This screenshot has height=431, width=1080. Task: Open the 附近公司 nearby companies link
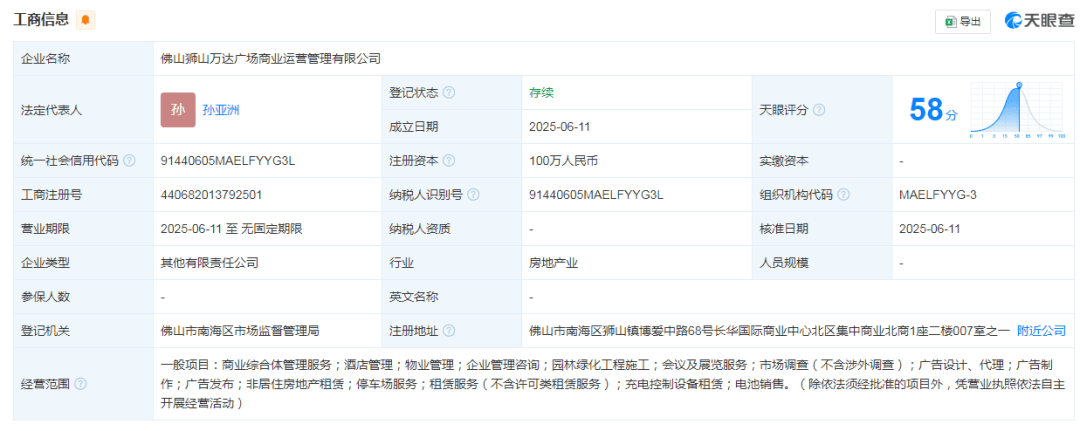pos(1041,331)
